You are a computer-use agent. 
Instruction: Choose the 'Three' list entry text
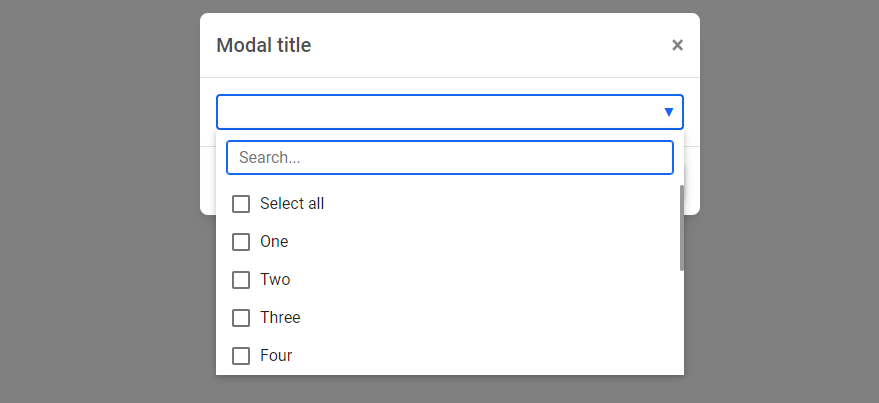[280, 317]
